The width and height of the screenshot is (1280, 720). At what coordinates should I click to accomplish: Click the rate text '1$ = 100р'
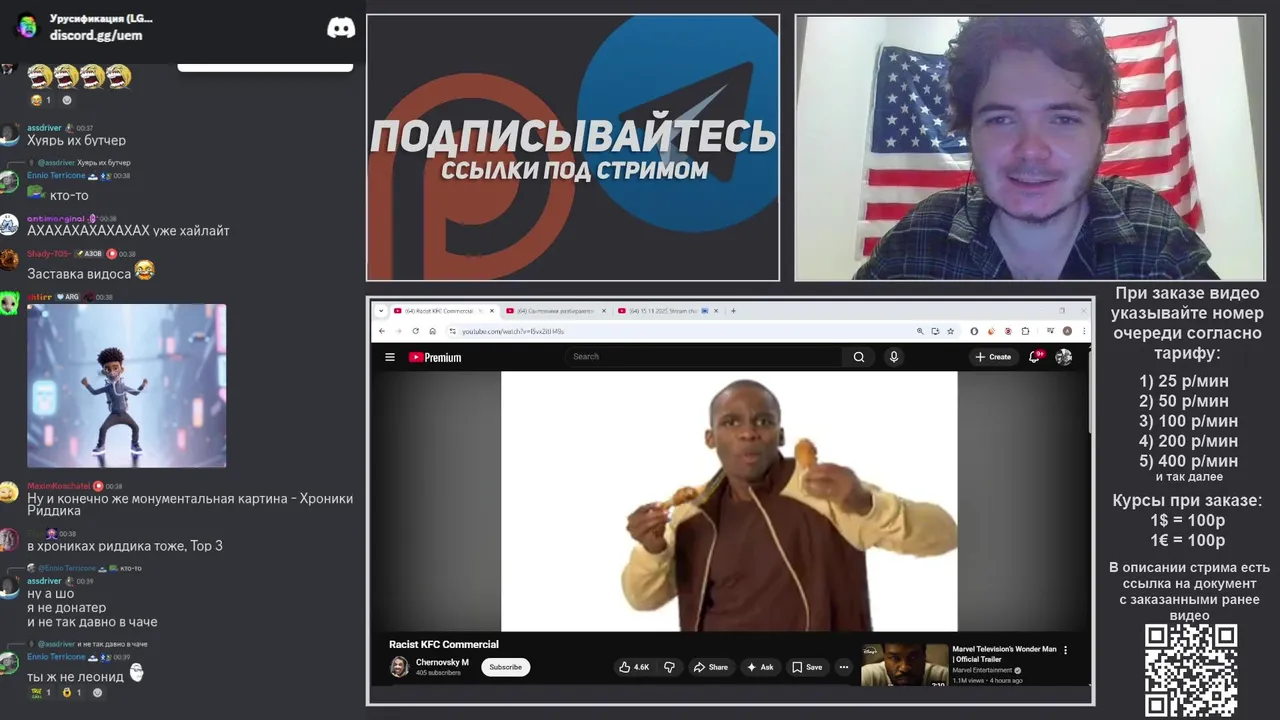[x=1188, y=520]
